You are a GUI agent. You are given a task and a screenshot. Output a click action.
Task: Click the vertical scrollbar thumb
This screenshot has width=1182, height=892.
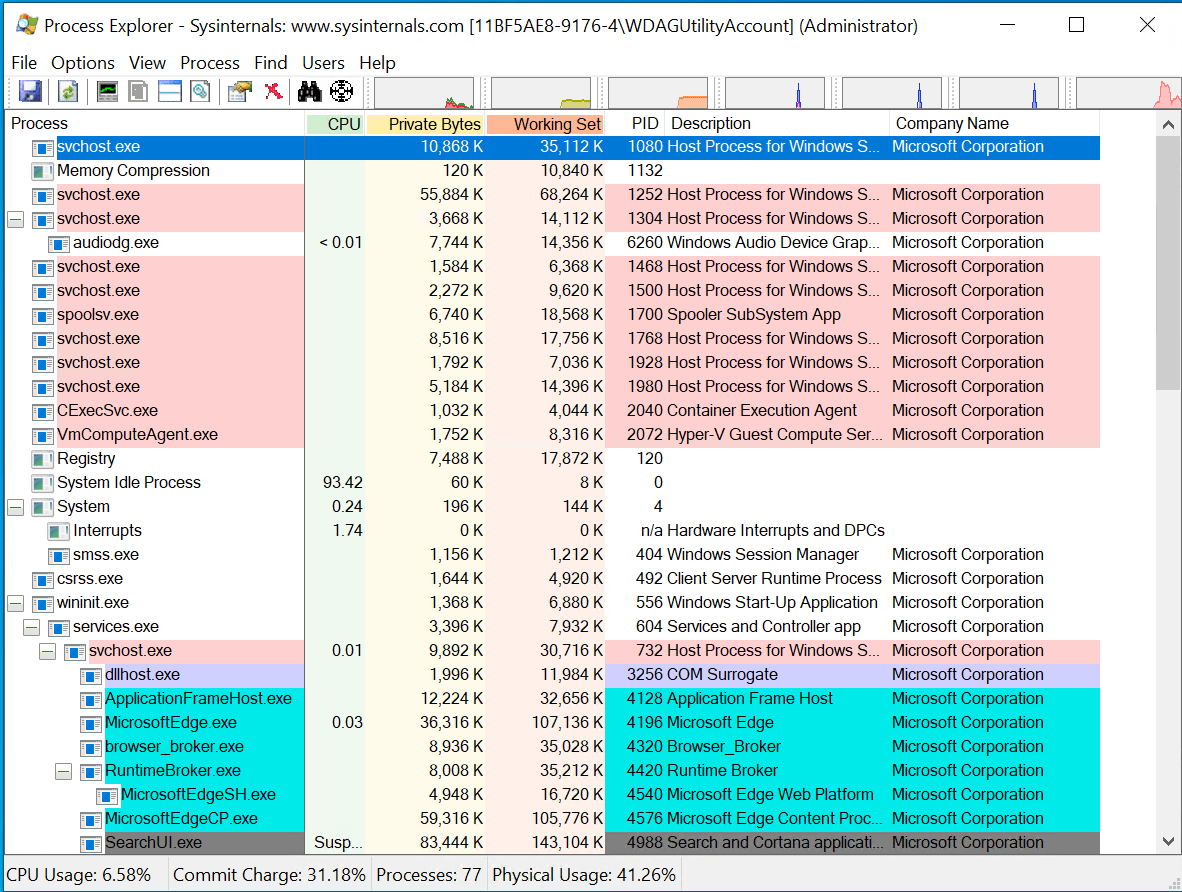[x=1168, y=263]
